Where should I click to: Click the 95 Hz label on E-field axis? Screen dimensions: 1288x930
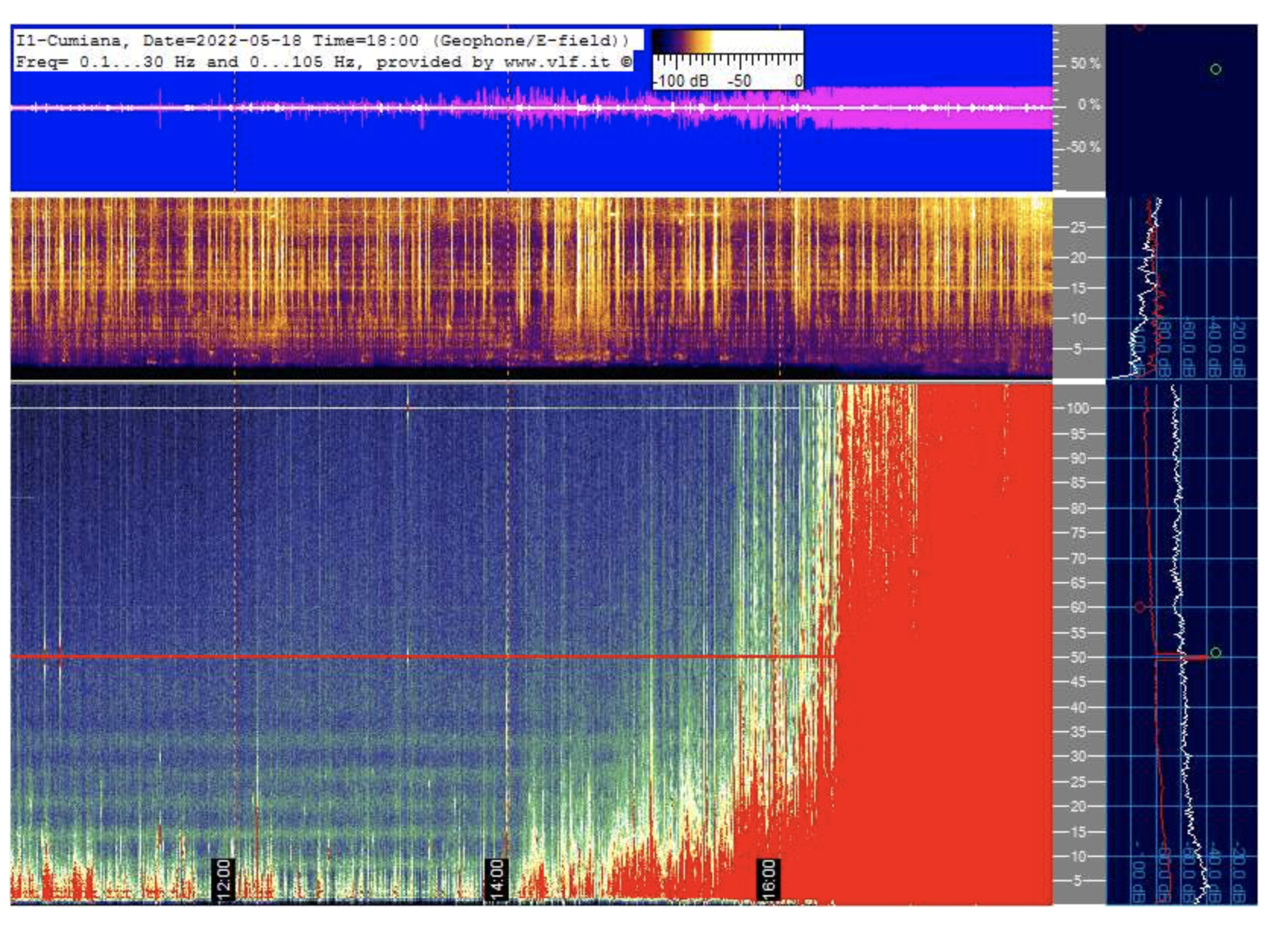click(x=1078, y=434)
